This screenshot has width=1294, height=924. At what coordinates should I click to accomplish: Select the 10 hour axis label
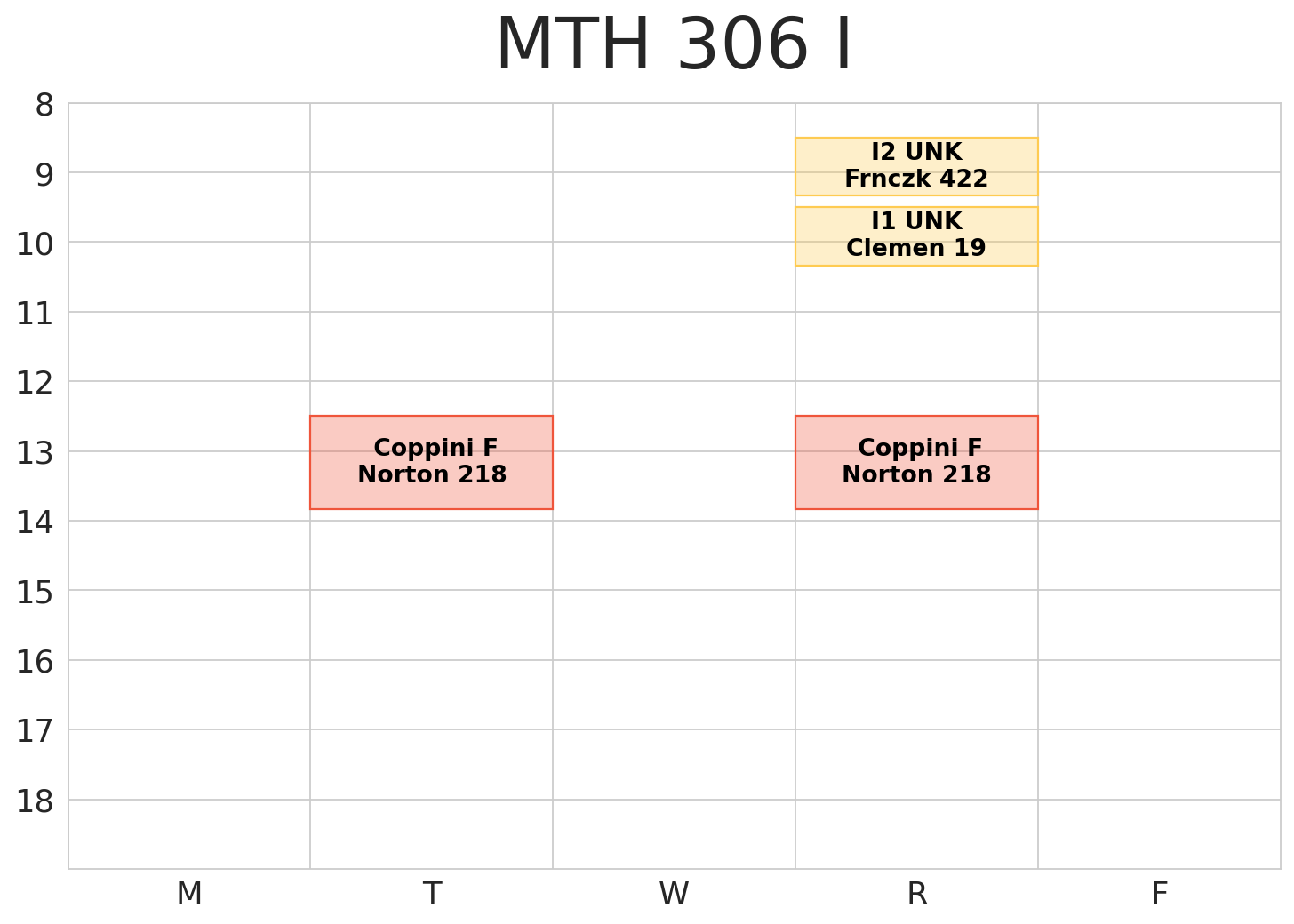click(36, 244)
